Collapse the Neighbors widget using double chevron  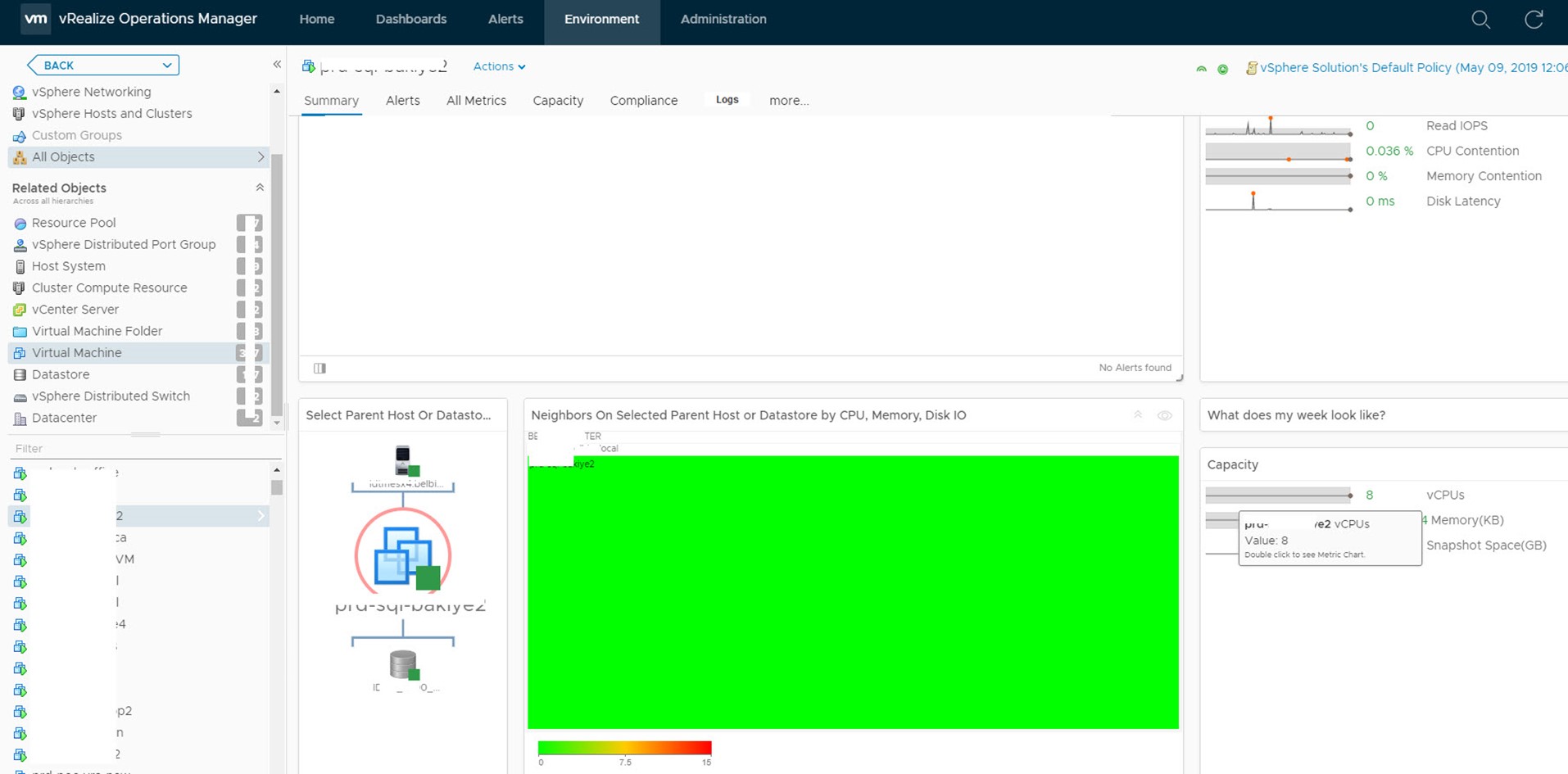point(1138,415)
